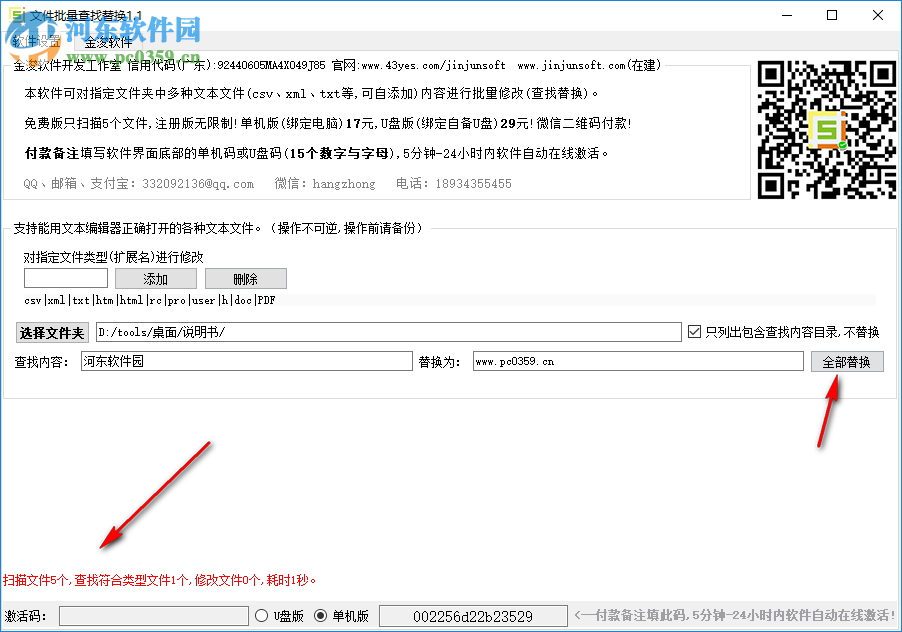
Task: Click the application icon in title bar
Action: (x=15, y=13)
